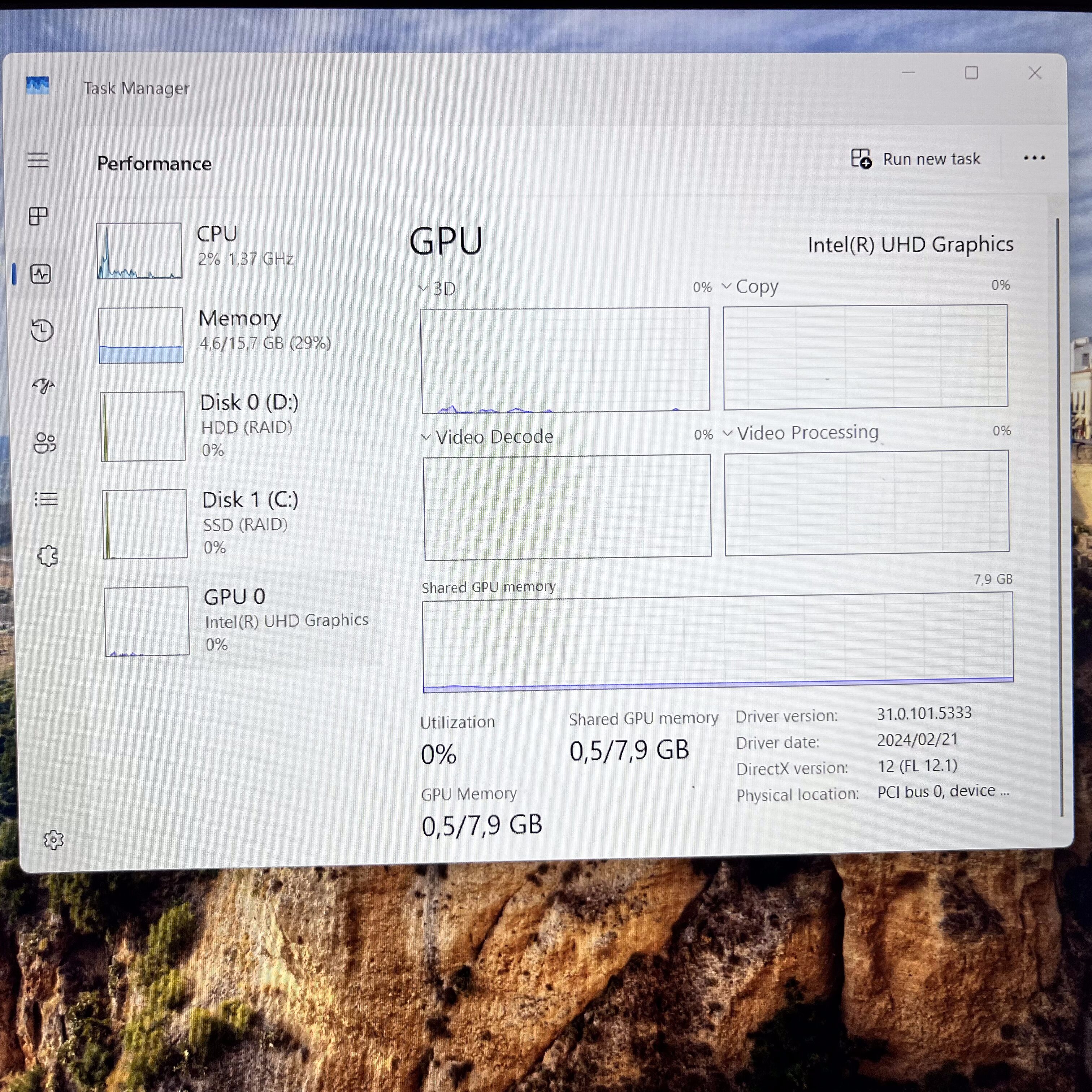1092x1092 pixels.
Task: Open the hamburger navigation menu
Action: (x=38, y=160)
